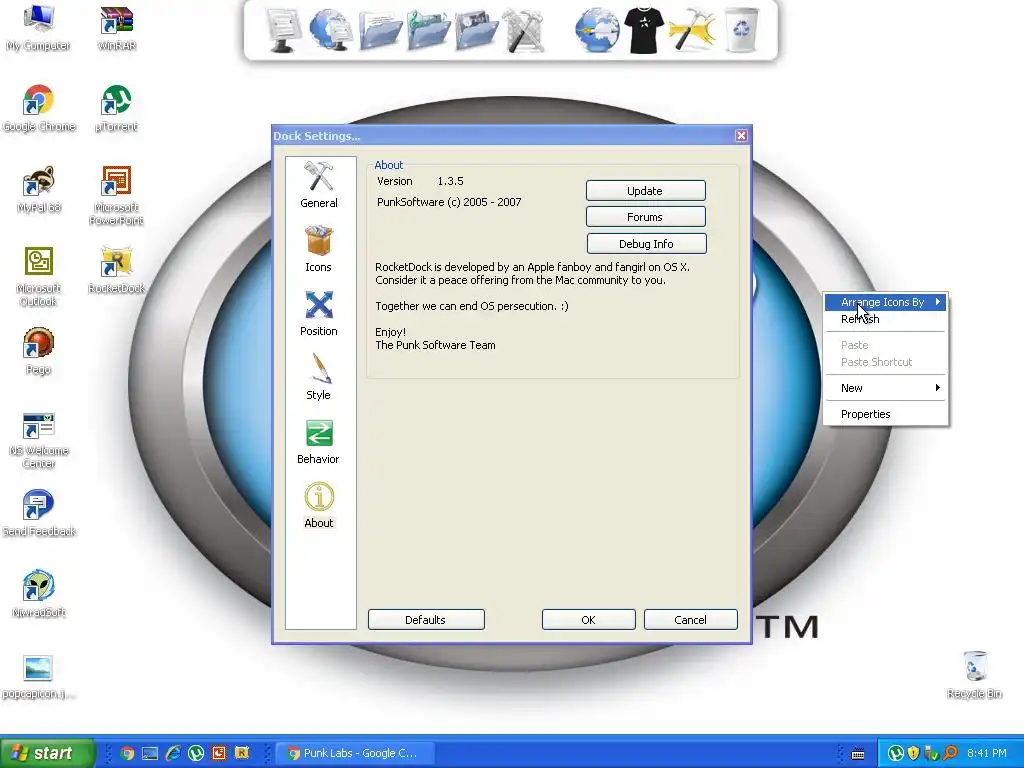Confirm dialog with OK button
The image size is (1024, 768).
588,620
